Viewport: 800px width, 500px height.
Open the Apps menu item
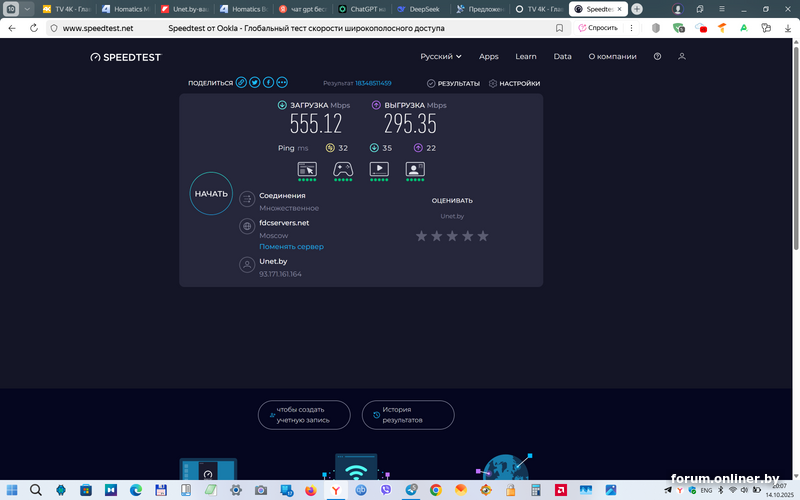tap(489, 57)
